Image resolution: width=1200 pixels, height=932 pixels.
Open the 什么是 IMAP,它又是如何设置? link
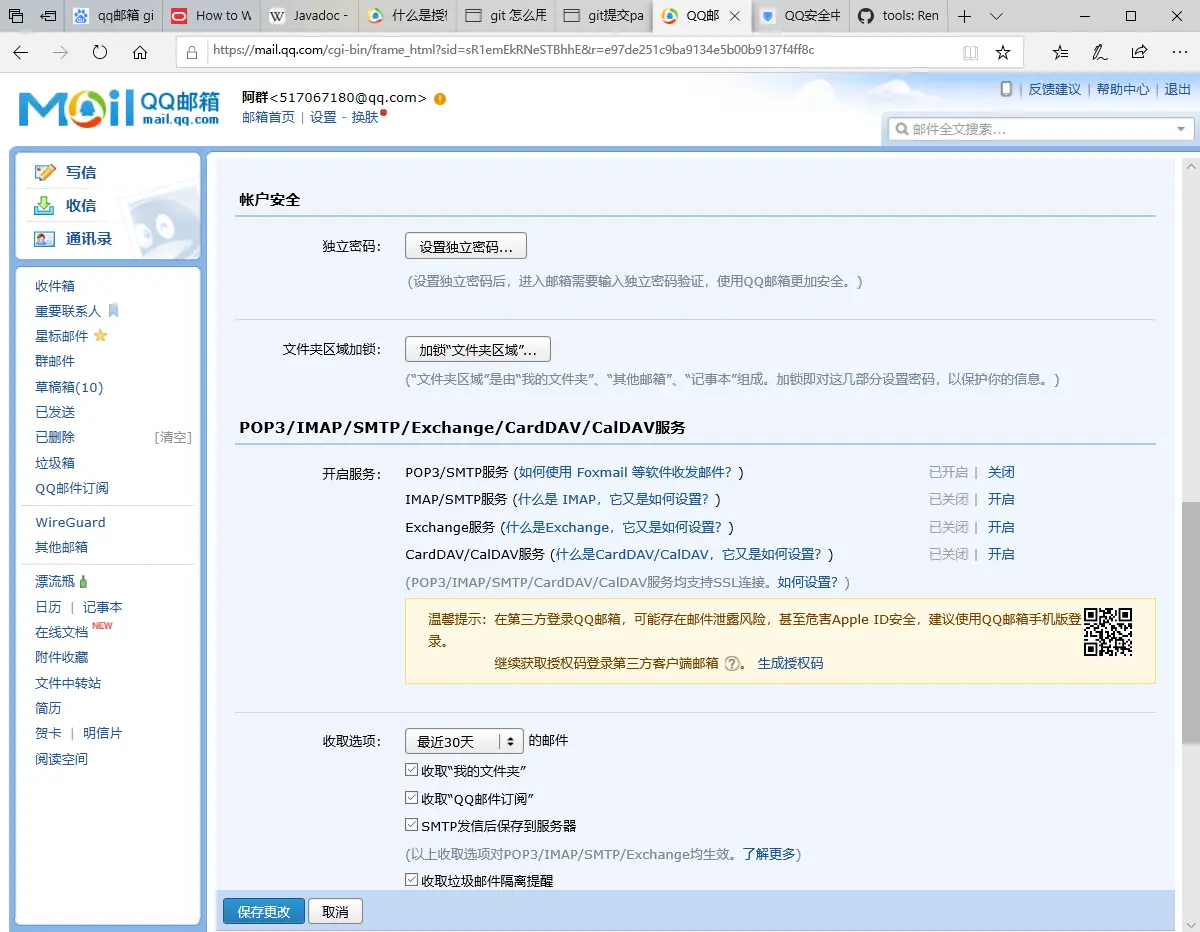point(613,499)
